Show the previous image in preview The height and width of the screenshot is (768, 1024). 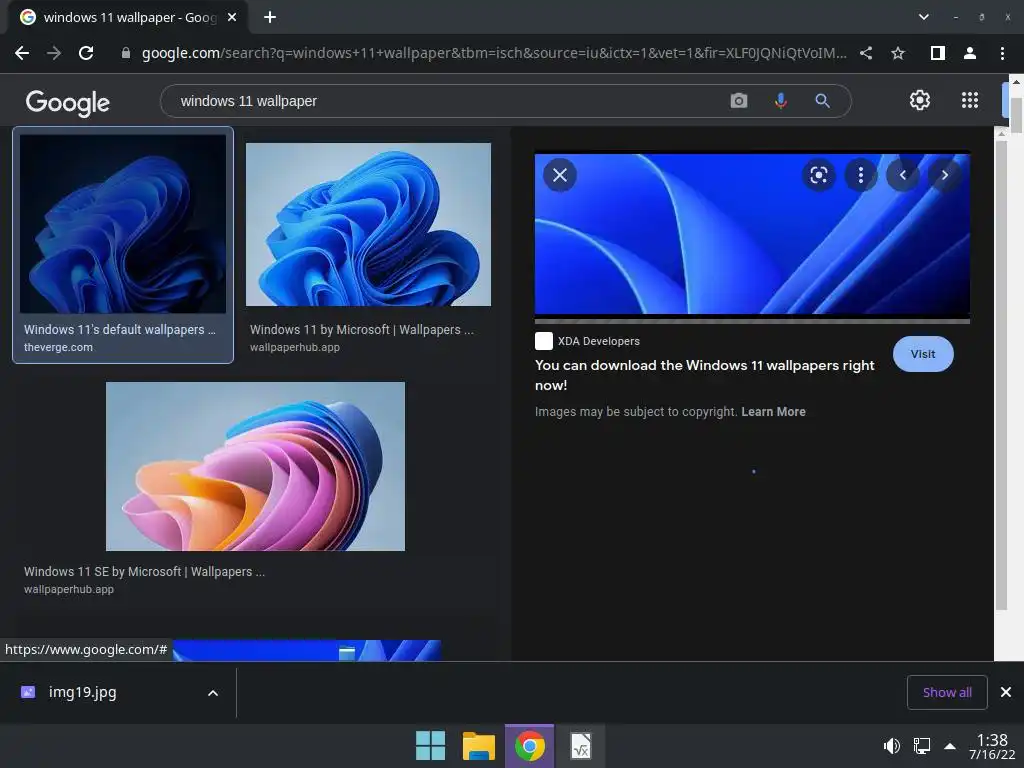pyautogui.click(x=903, y=175)
